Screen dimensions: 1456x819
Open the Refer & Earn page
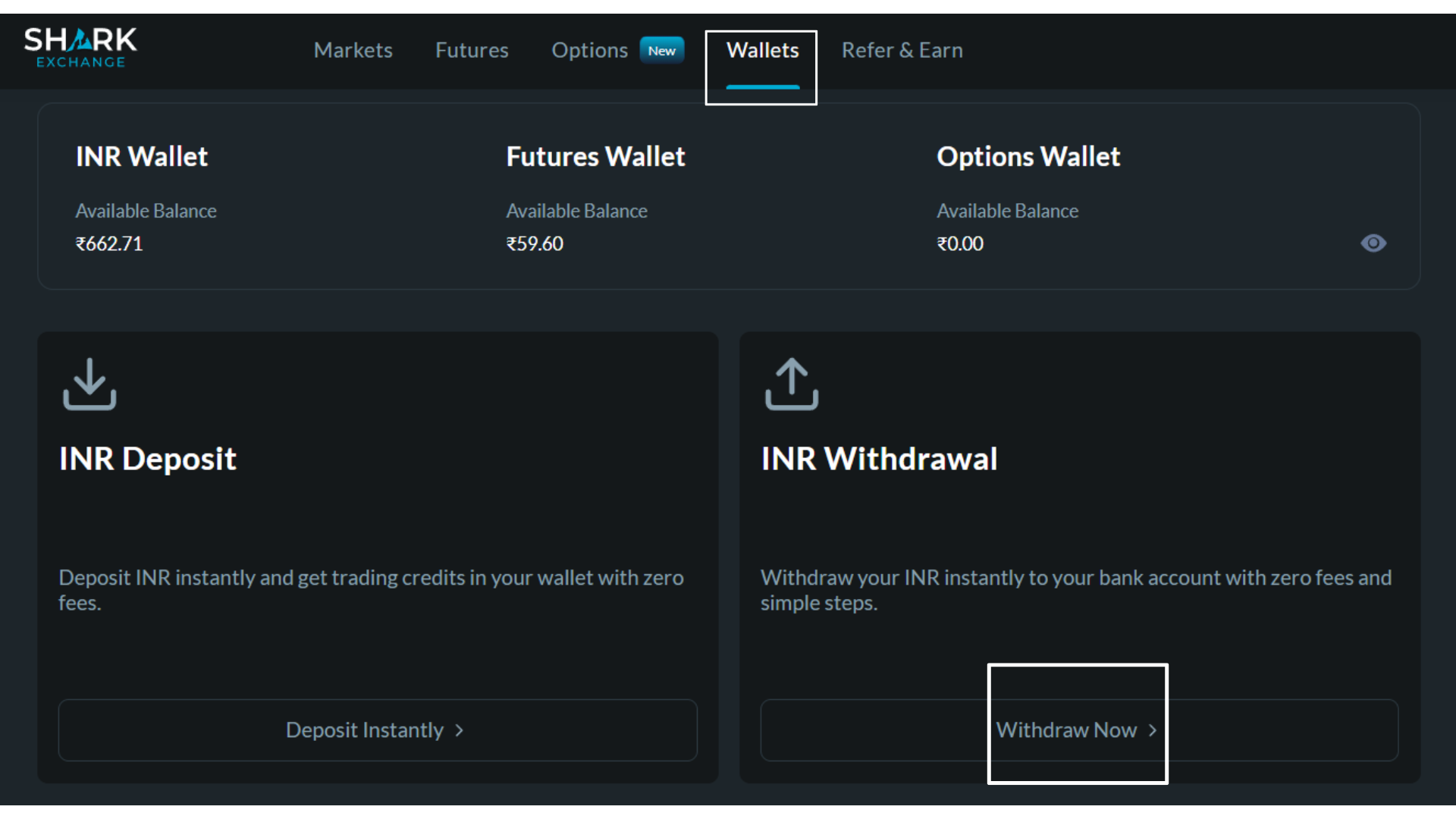(x=902, y=50)
